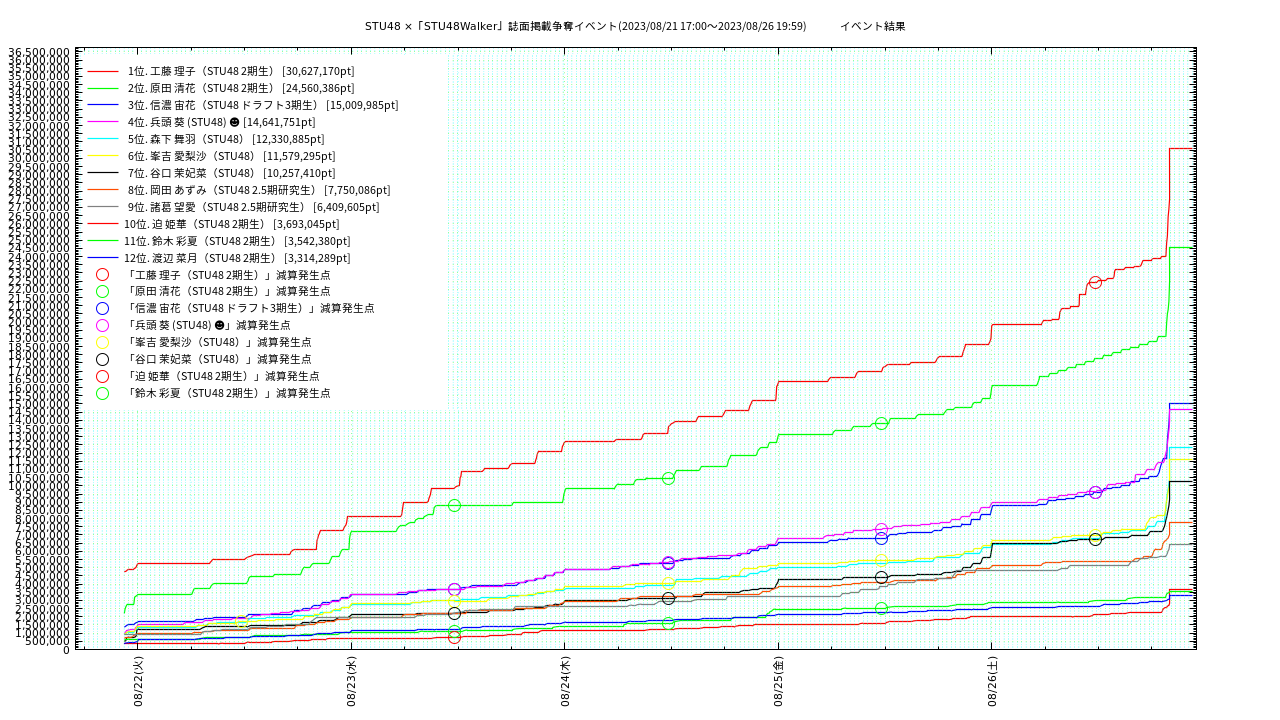Select legend entry 11位 鈴木 彩夏 3,542,380pt
Image resolution: width=1280 pixels, height=720 pixels.
coord(237,241)
